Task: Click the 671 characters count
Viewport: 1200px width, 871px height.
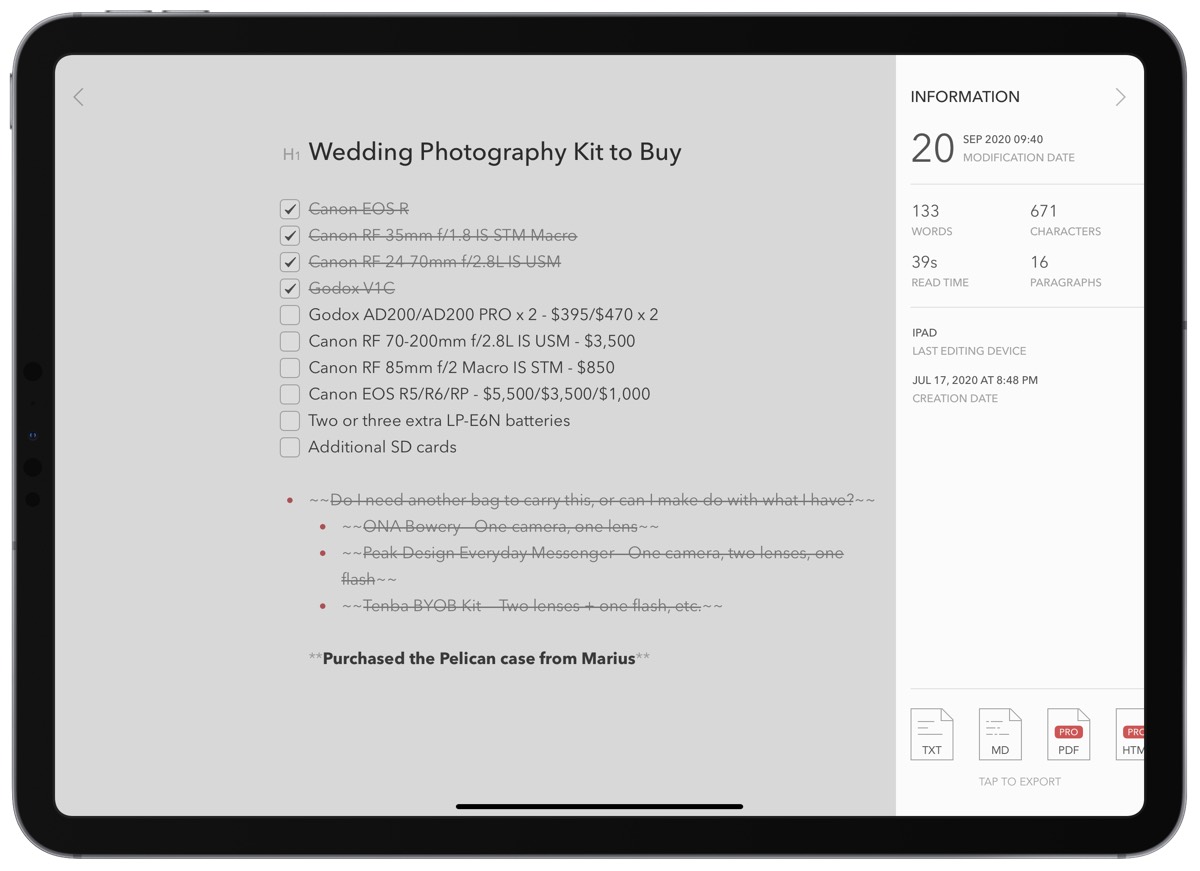Action: tap(1044, 211)
